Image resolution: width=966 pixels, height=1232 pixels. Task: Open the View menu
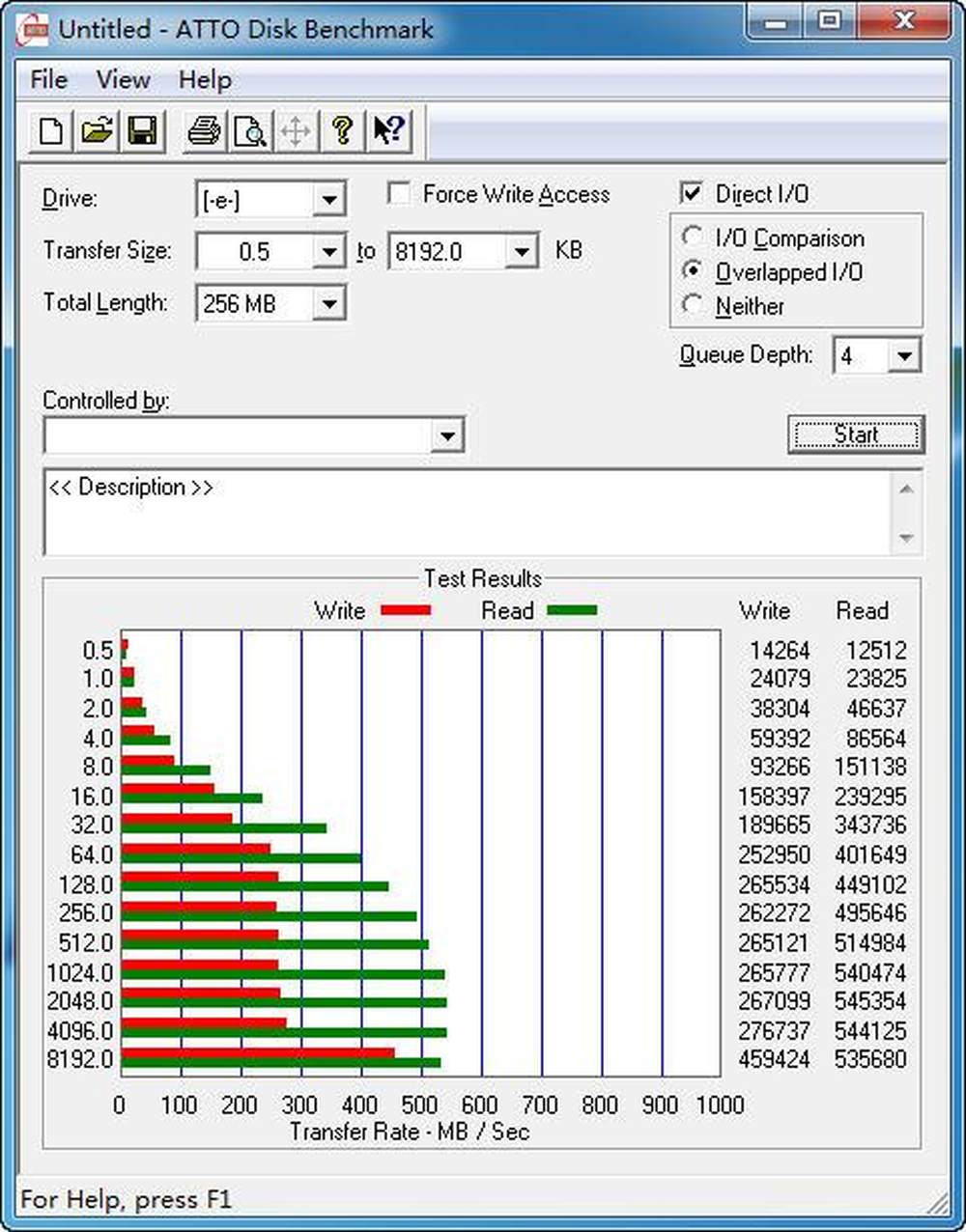click(123, 79)
